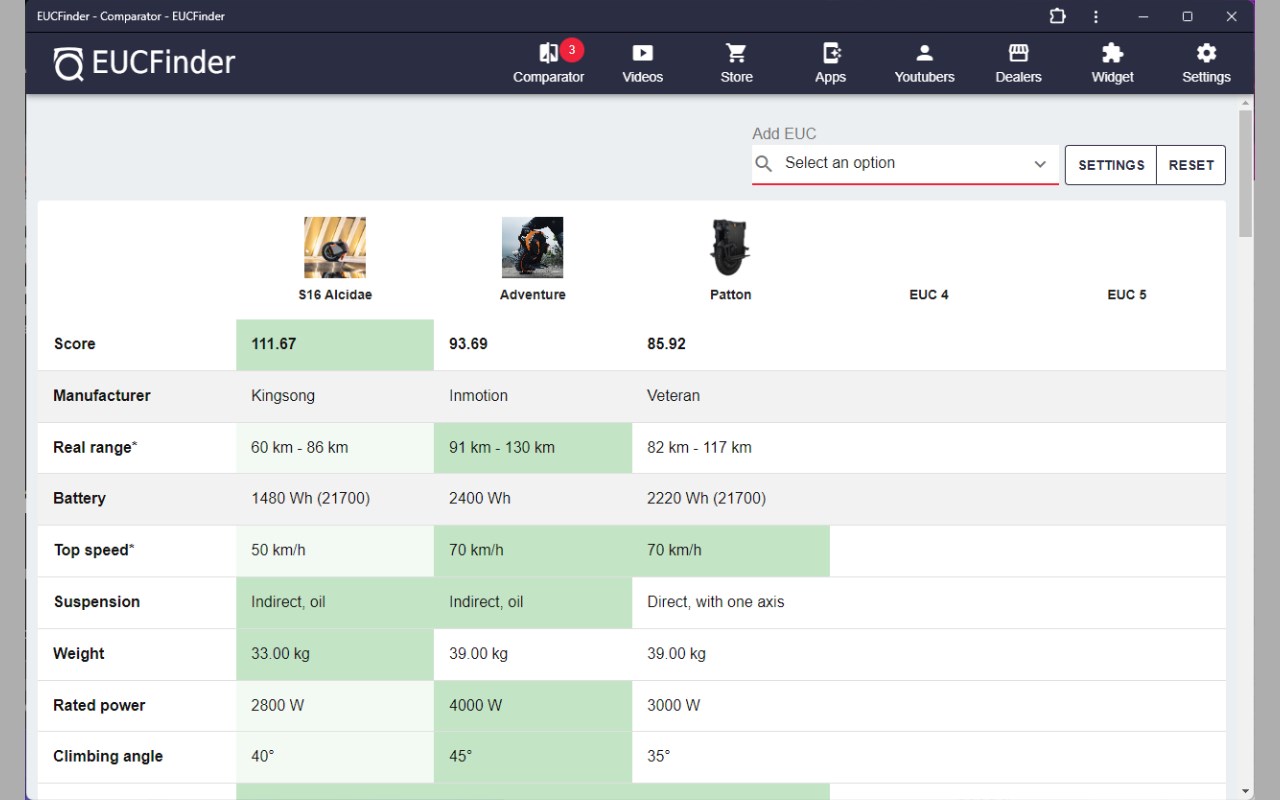
Task: Click the Top speed row label
Action: pyautogui.click(x=94, y=550)
